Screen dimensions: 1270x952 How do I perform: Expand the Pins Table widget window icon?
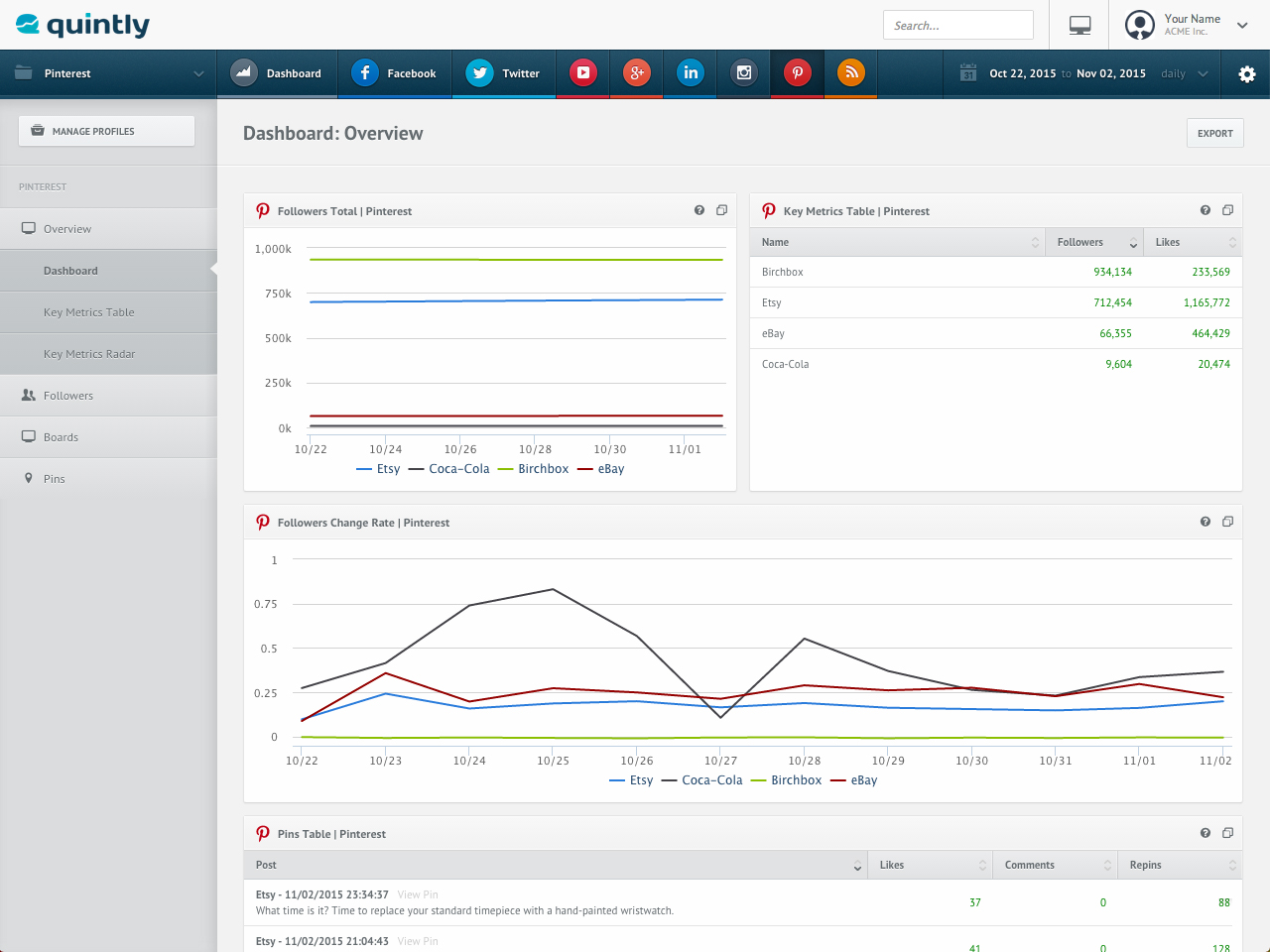click(x=1227, y=833)
